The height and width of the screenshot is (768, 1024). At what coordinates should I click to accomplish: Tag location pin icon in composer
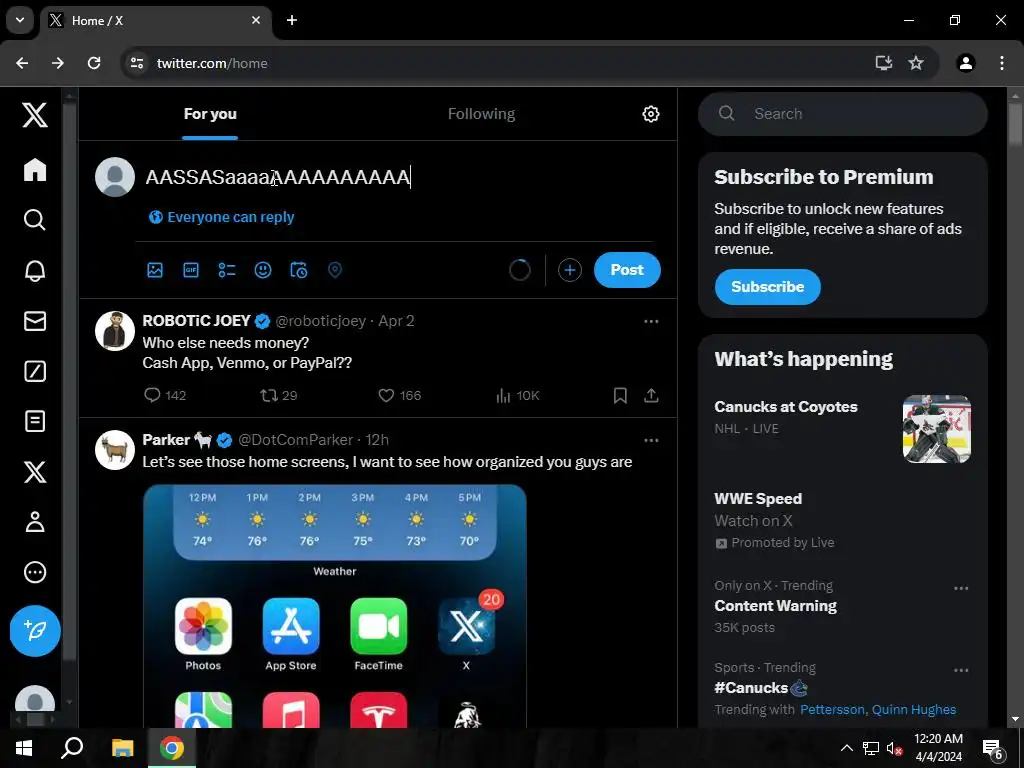334,270
